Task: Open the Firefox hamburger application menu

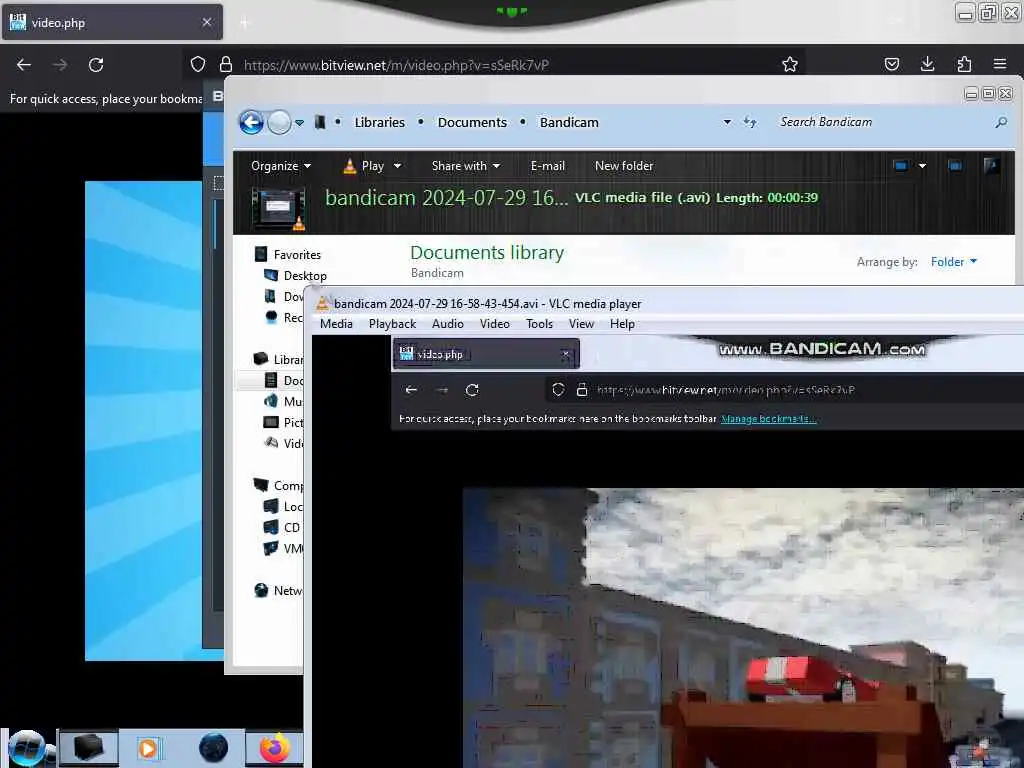Action: click(x=1000, y=64)
